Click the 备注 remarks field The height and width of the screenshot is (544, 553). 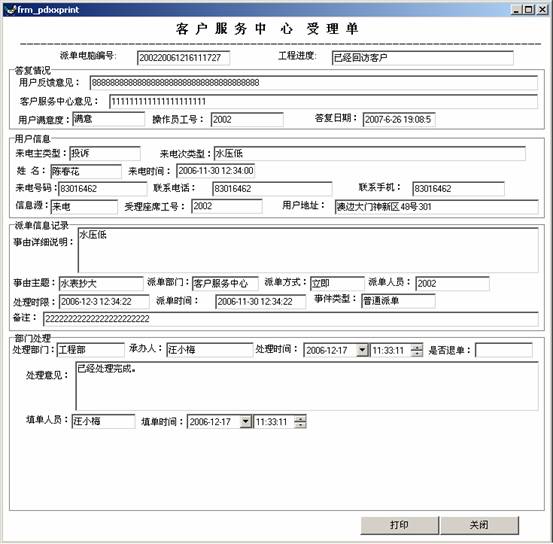[x=291, y=319]
